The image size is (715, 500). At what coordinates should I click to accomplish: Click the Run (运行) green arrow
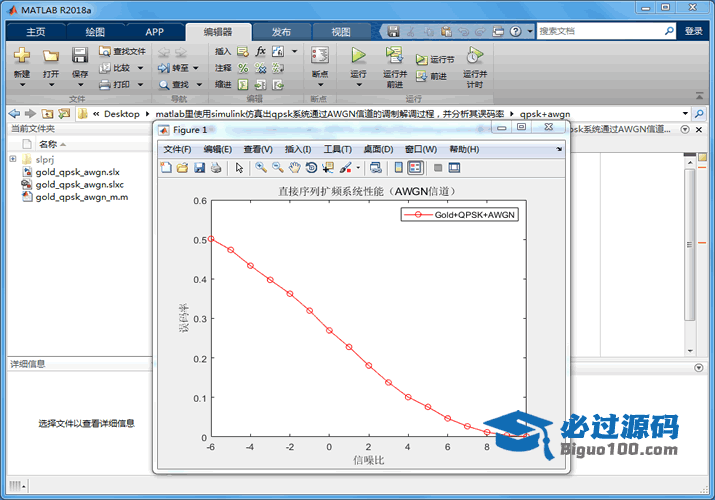[x=358, y=56]
